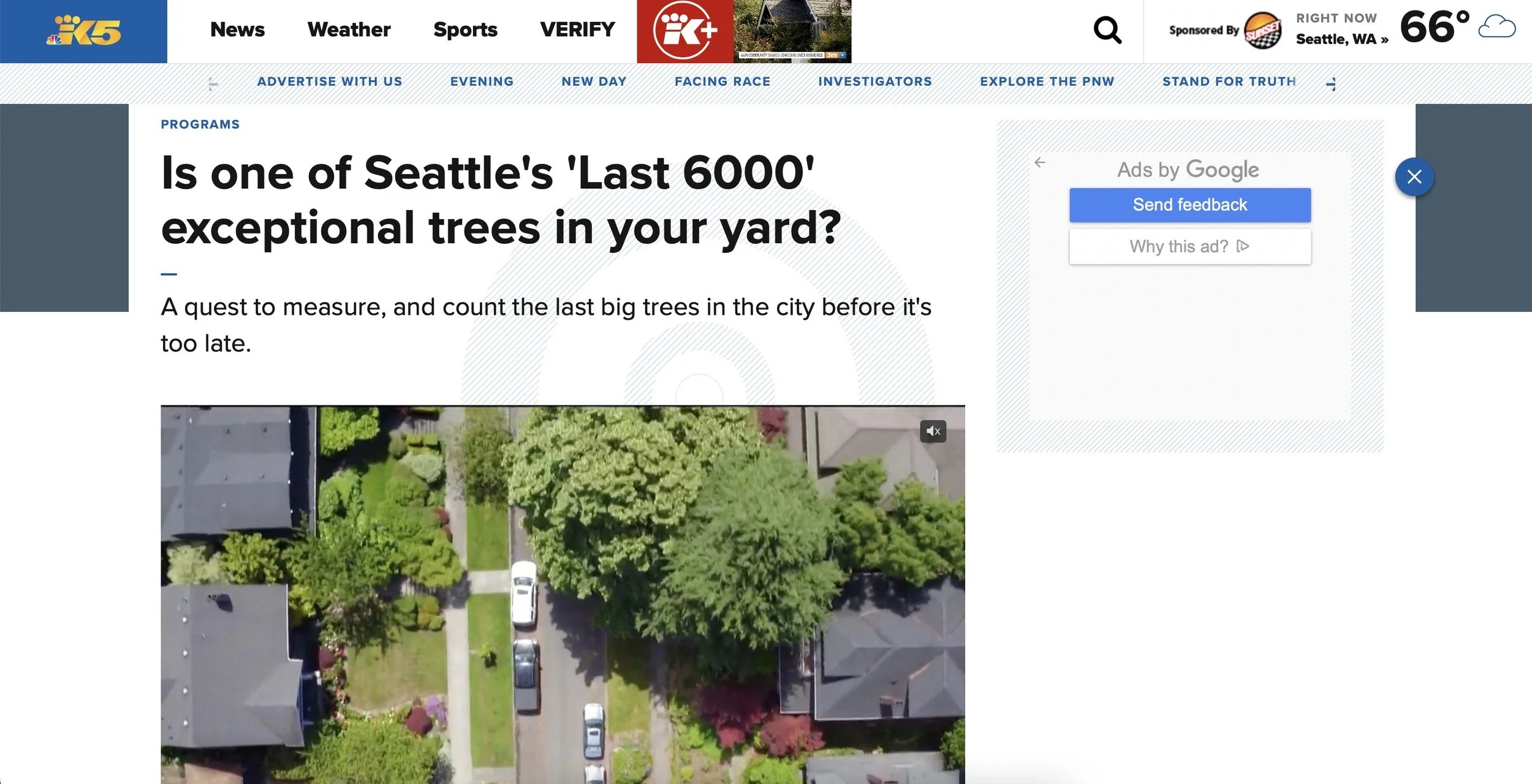This screenshot has height=784, width=1532.
Task: Click Why this ad? button
Action: click(1189, 247)
